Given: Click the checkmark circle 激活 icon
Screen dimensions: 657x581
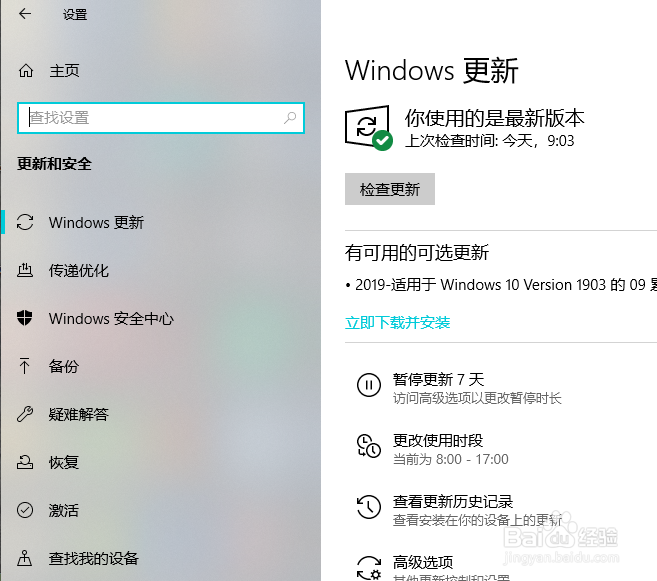Looking at the screenshot, I should (x=25, y=510).
